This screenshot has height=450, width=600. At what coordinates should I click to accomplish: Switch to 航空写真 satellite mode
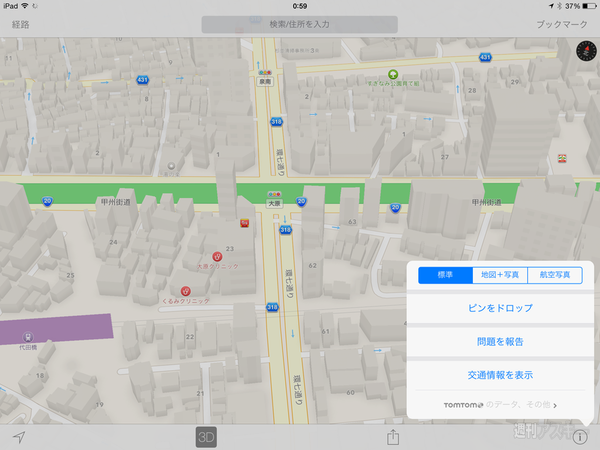click(555, 275)
